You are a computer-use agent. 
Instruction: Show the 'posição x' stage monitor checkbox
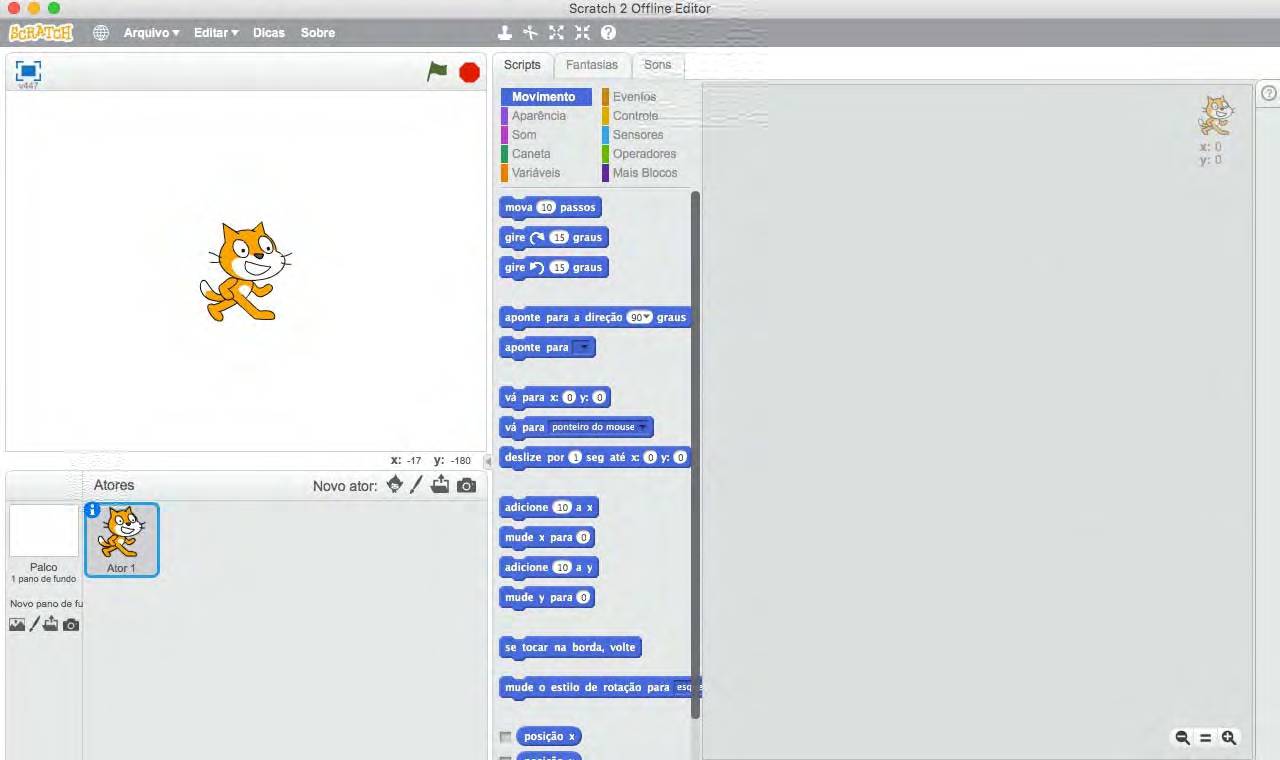tap(506, 736)
